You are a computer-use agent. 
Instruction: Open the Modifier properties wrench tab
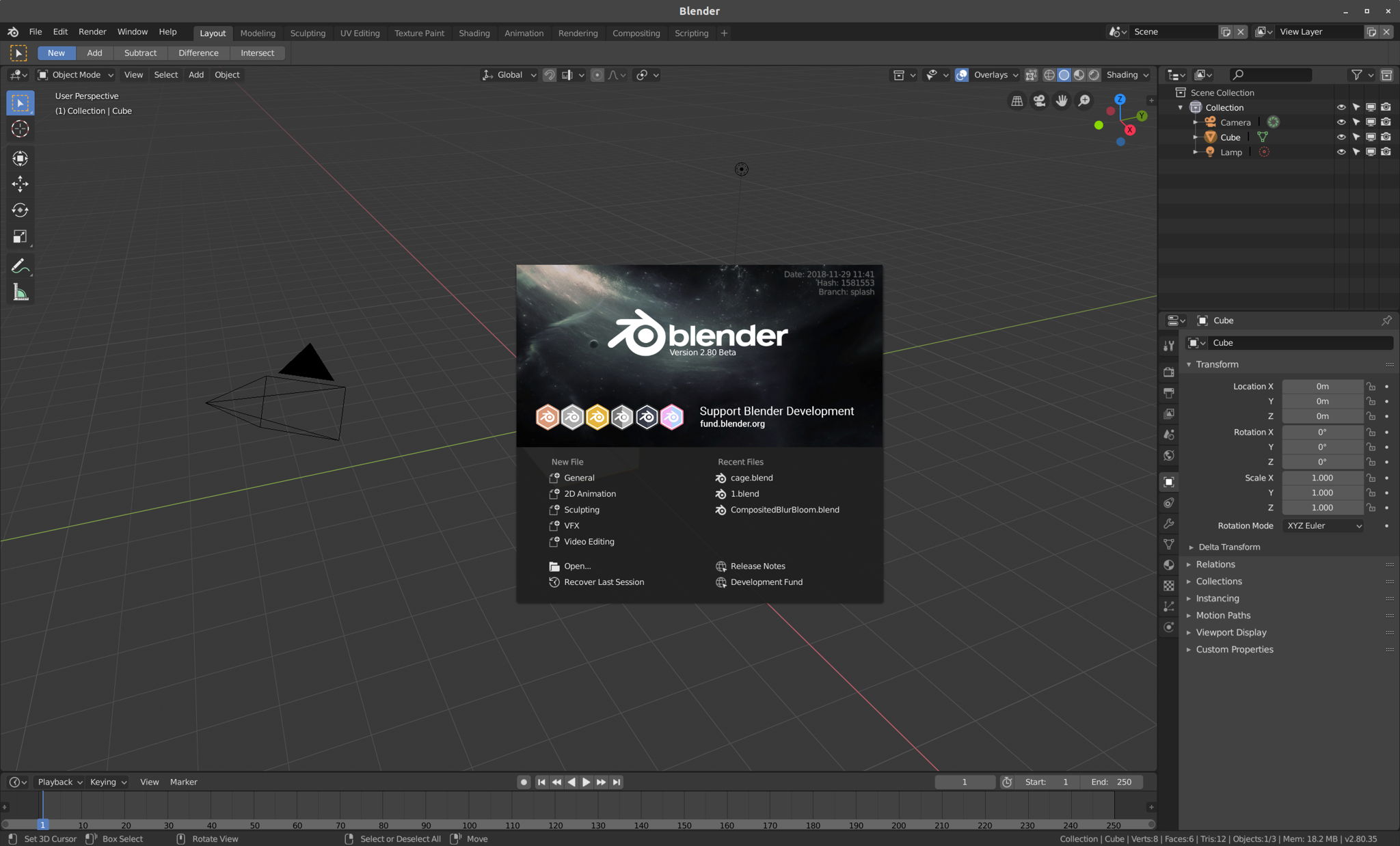pos(1169,523)
